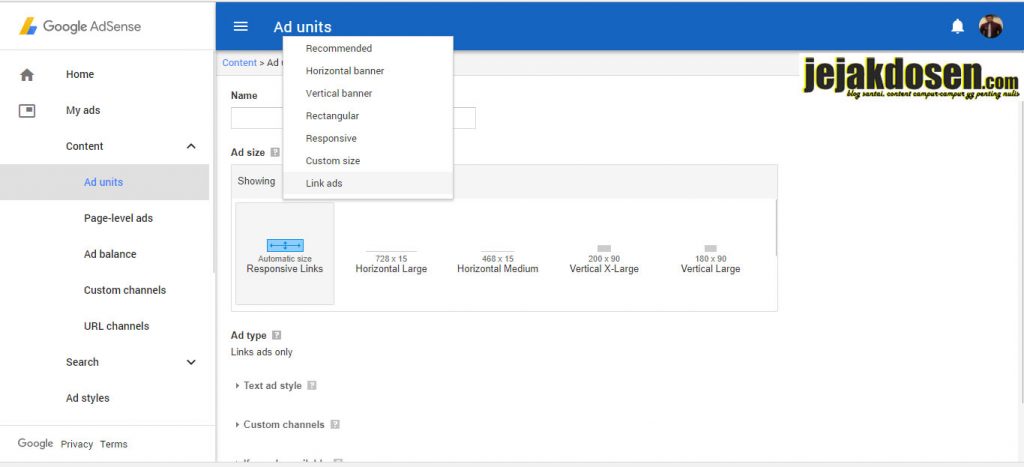The height and width of the screenshot is (467, 1024).
Task: Click the Text ad style help icon
Action: point(312,385)
